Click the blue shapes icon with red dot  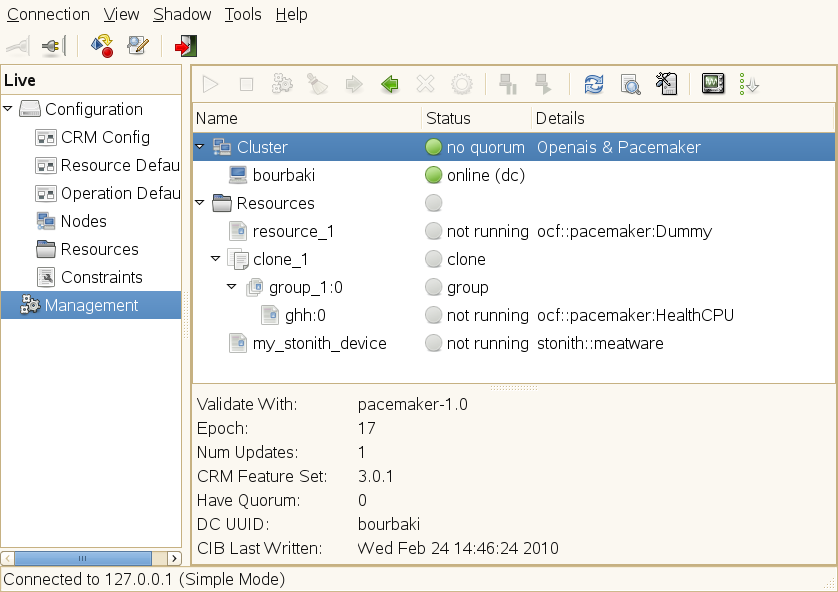point(102,46)
